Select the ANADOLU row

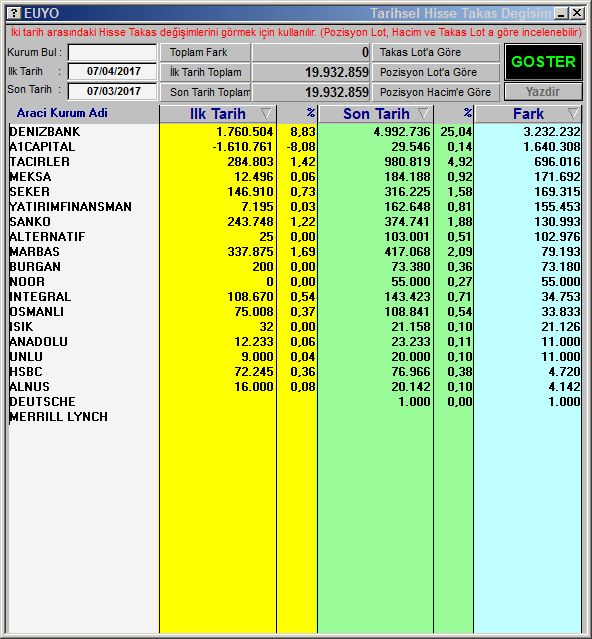coord(295,342)
